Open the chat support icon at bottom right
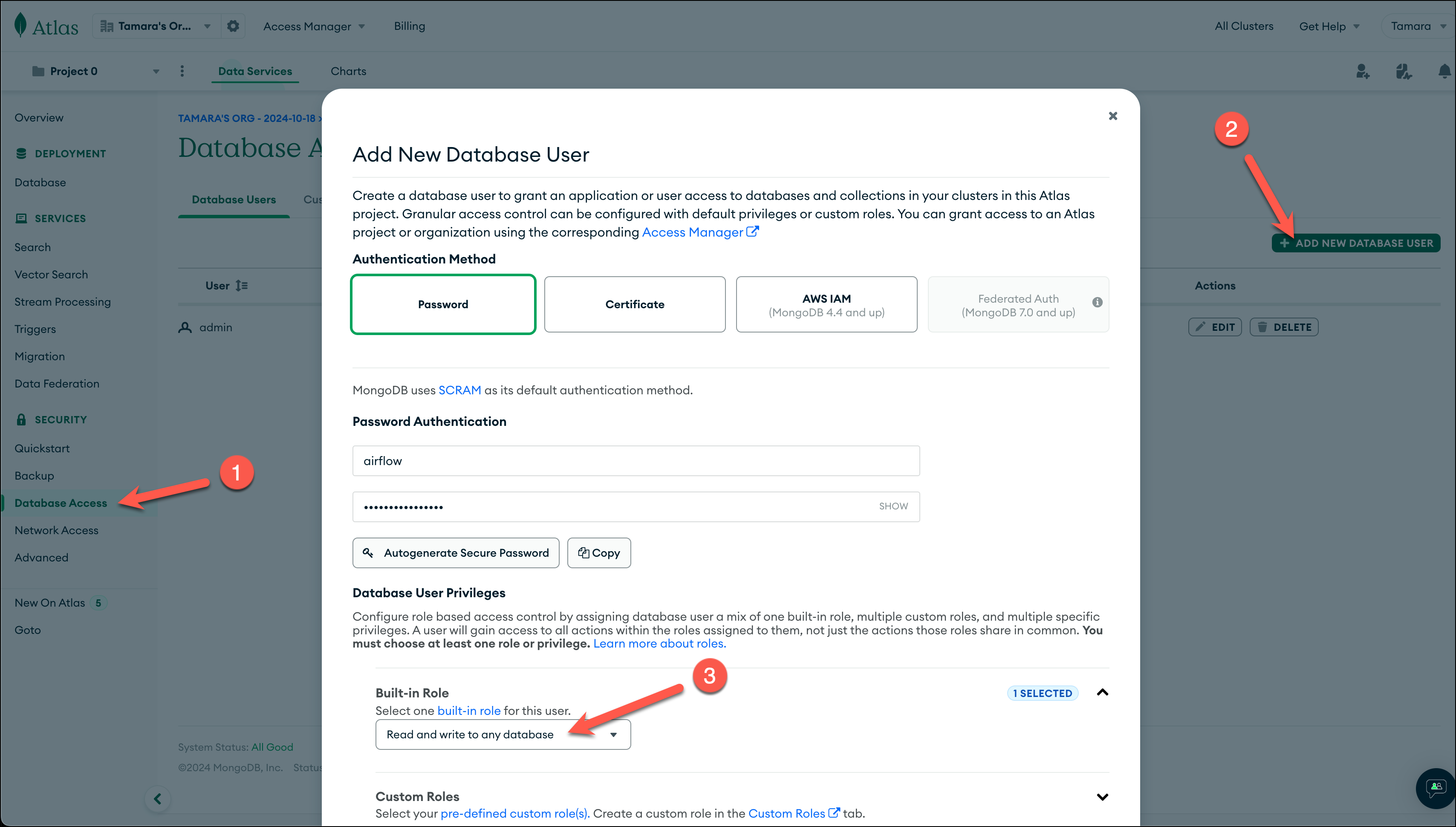1456x827 pixels. 1436,788
